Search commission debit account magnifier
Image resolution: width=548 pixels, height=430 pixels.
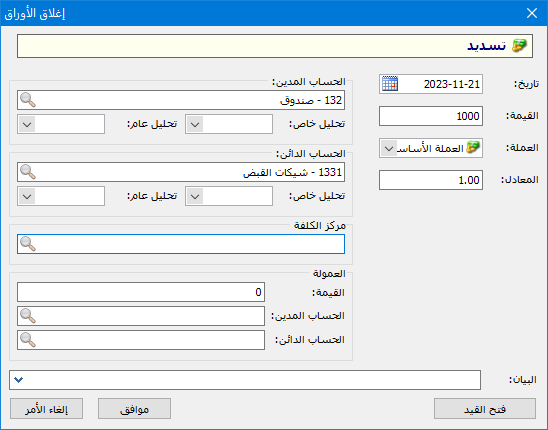[28, 316]
